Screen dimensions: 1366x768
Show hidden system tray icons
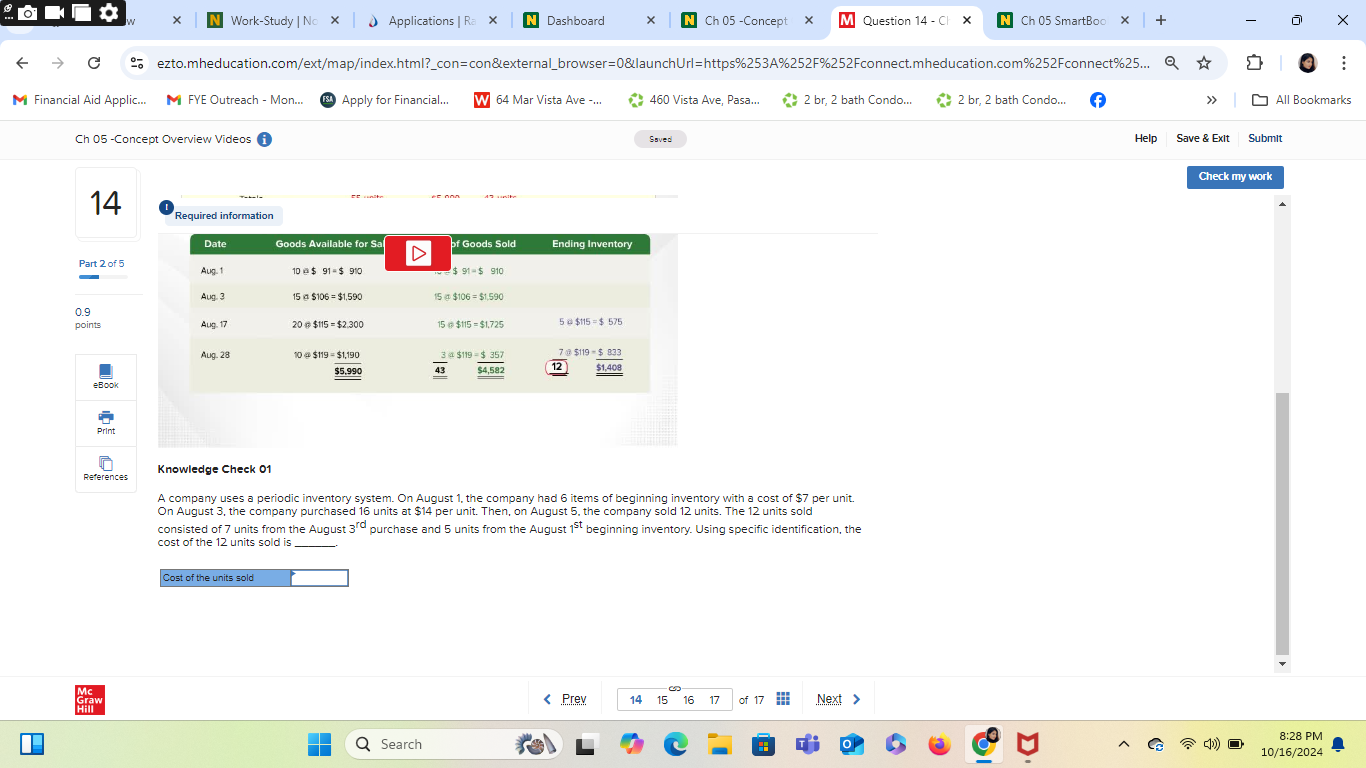(x=1123, y=744)
